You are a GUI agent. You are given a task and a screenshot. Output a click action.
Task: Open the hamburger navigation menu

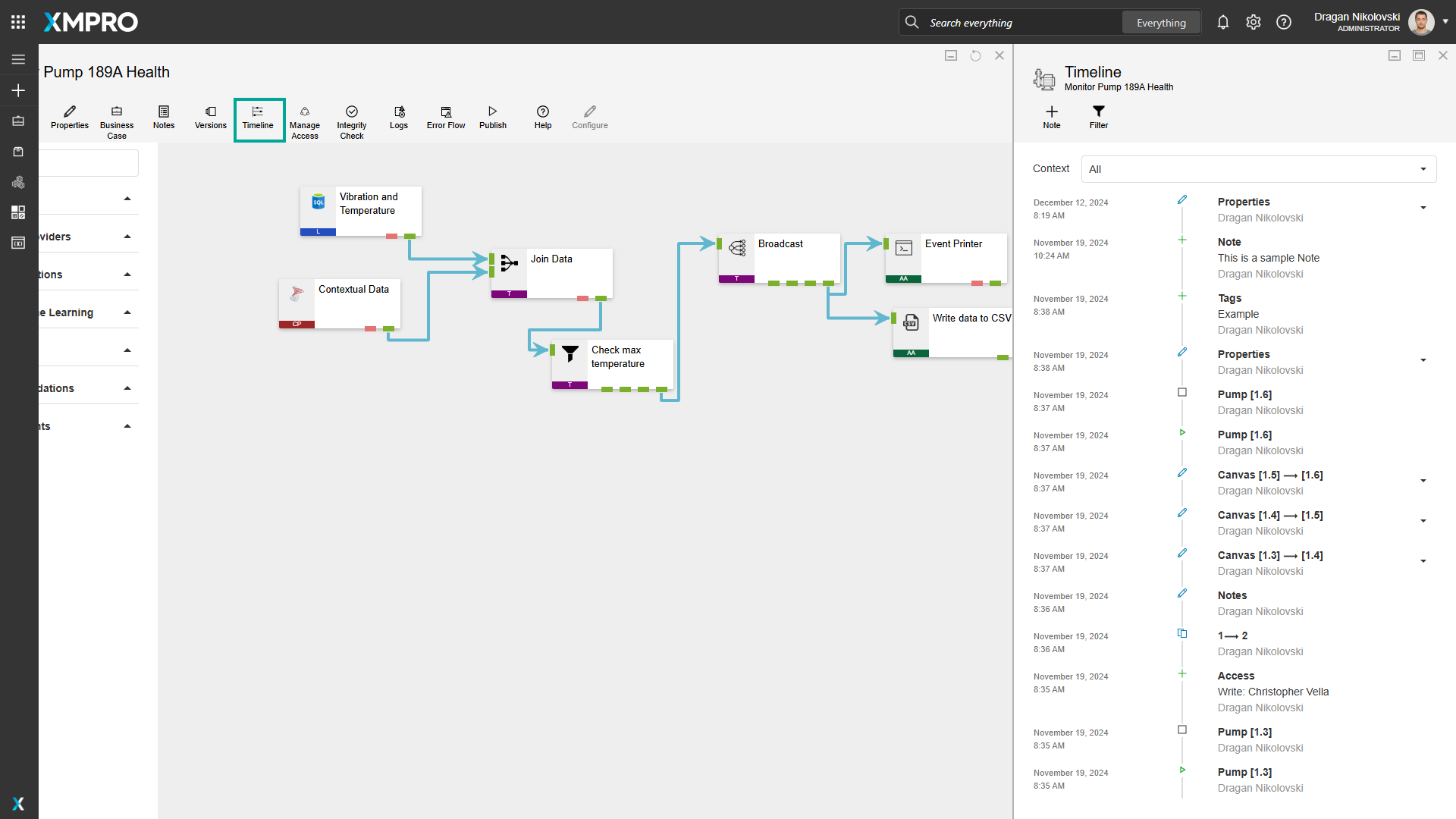(18, 59)
